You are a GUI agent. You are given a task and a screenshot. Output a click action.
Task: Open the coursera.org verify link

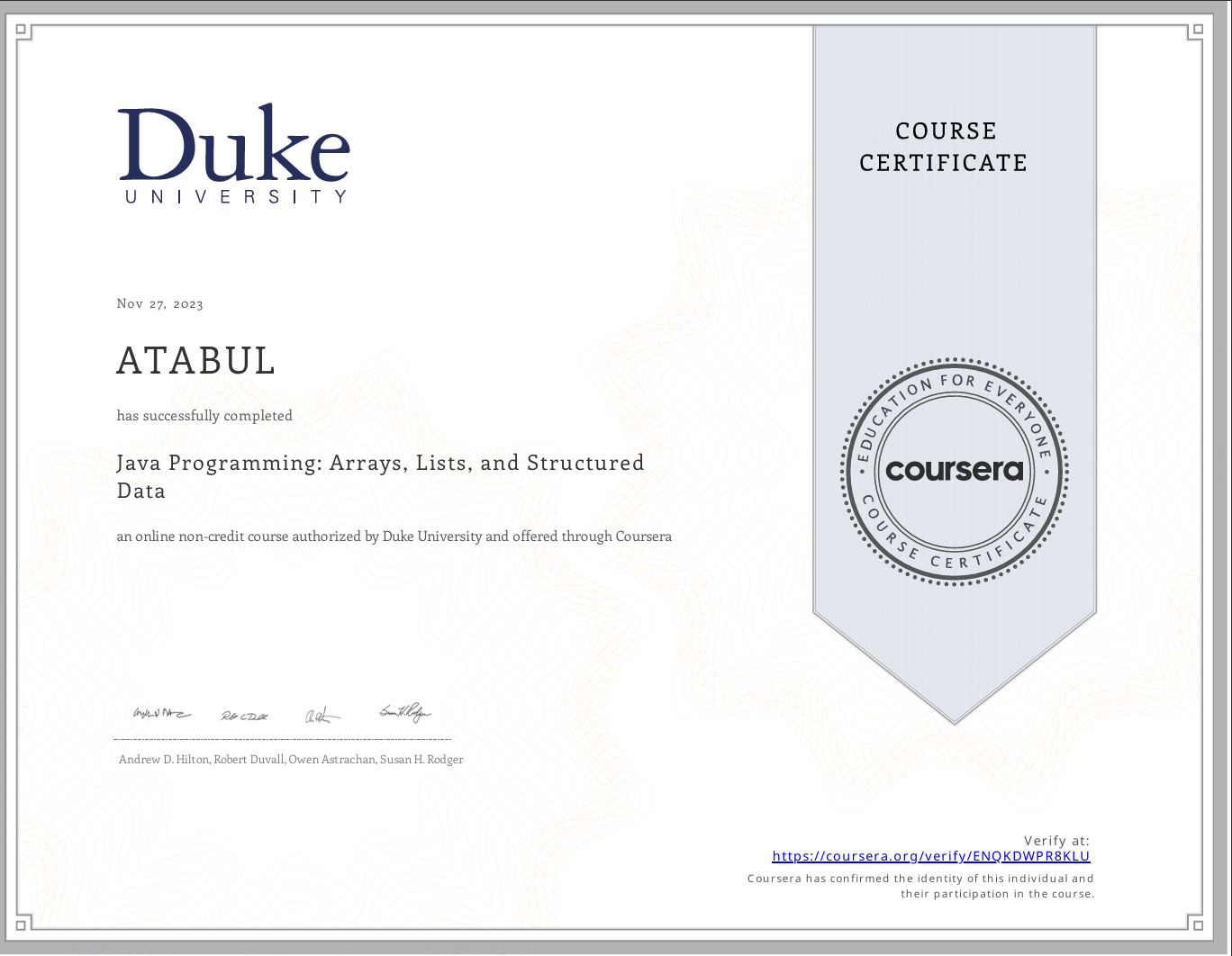coord(931,856)
